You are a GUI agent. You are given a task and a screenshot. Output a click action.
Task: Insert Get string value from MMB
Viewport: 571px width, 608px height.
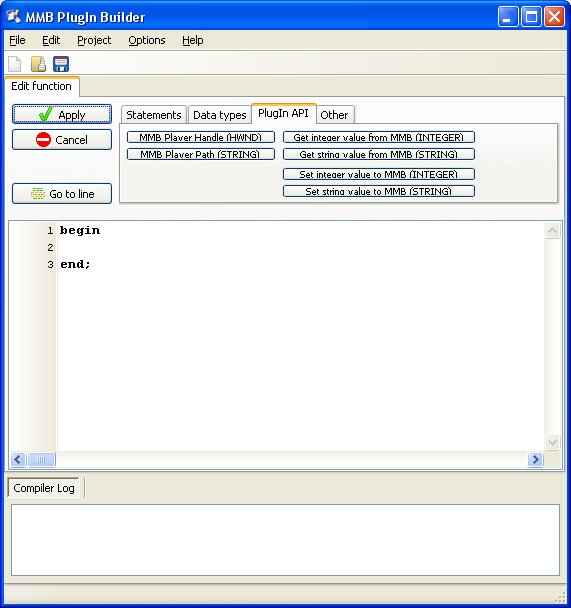pos(379,154)
